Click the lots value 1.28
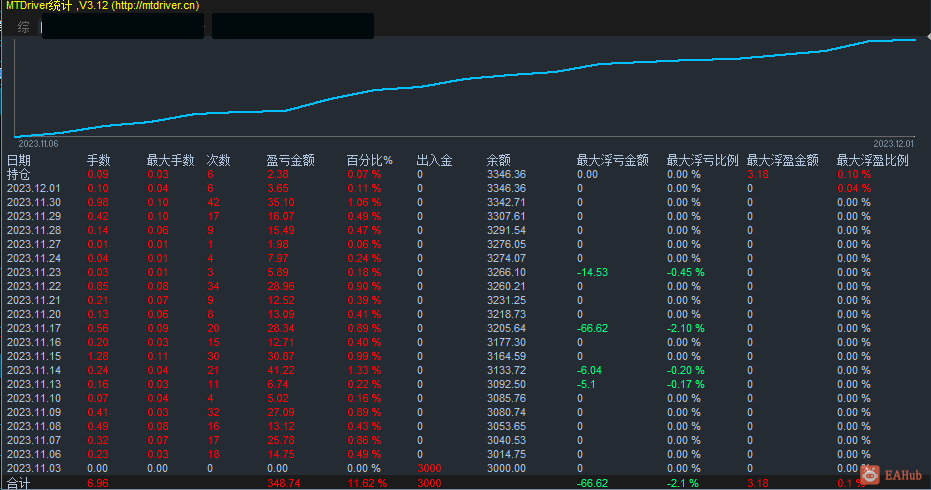931x490 pixels. pyautogui.click(x=98, y=356)
